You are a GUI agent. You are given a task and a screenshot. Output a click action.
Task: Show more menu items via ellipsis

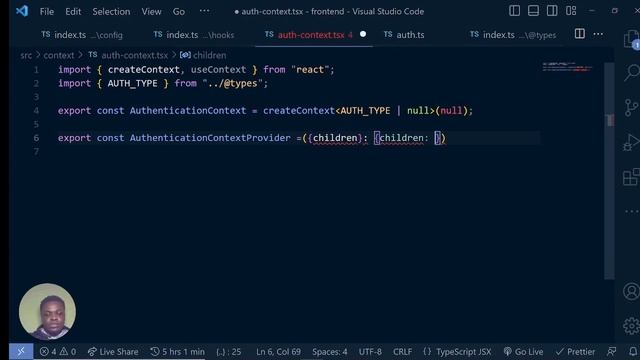pyautogui.click(x=204, y=11)
